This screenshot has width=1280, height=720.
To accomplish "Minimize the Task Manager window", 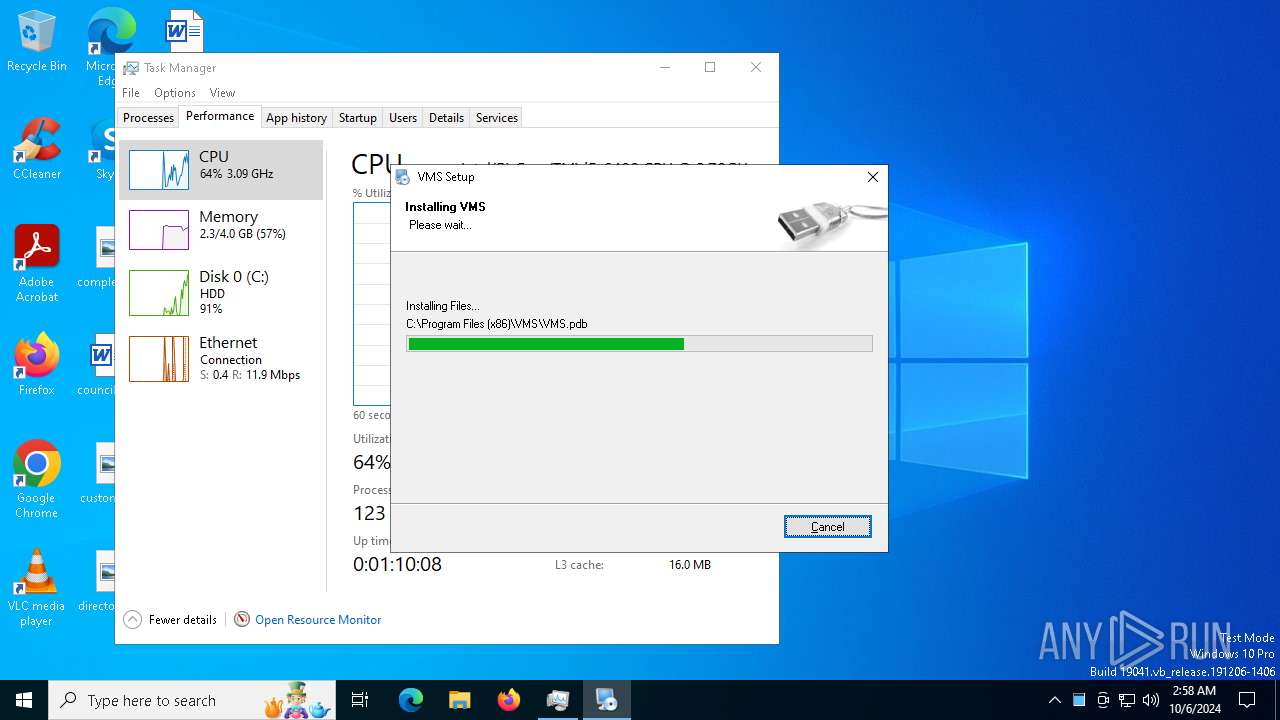I will (665, 67).
